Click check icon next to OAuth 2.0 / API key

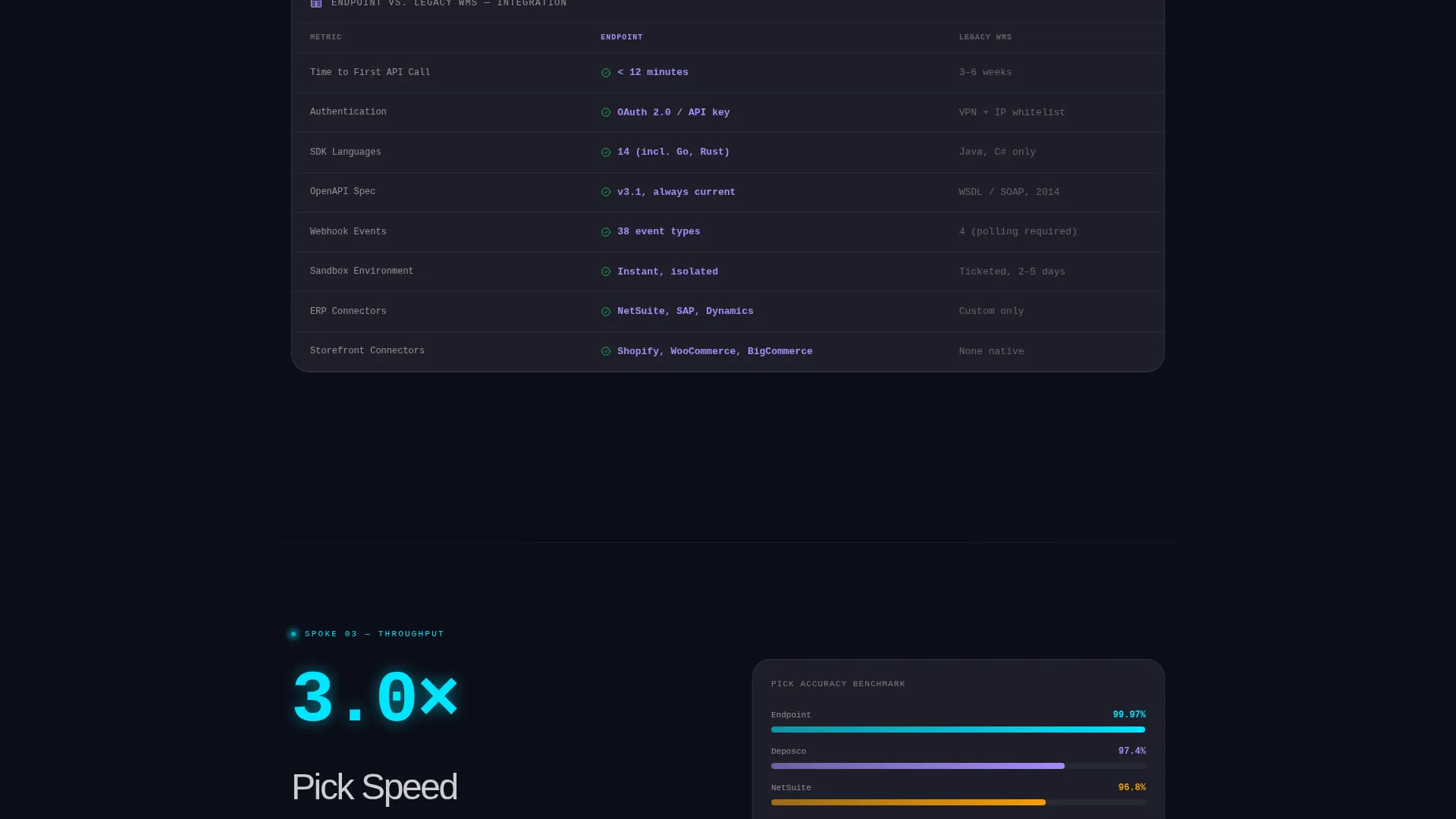pos(606,112)
